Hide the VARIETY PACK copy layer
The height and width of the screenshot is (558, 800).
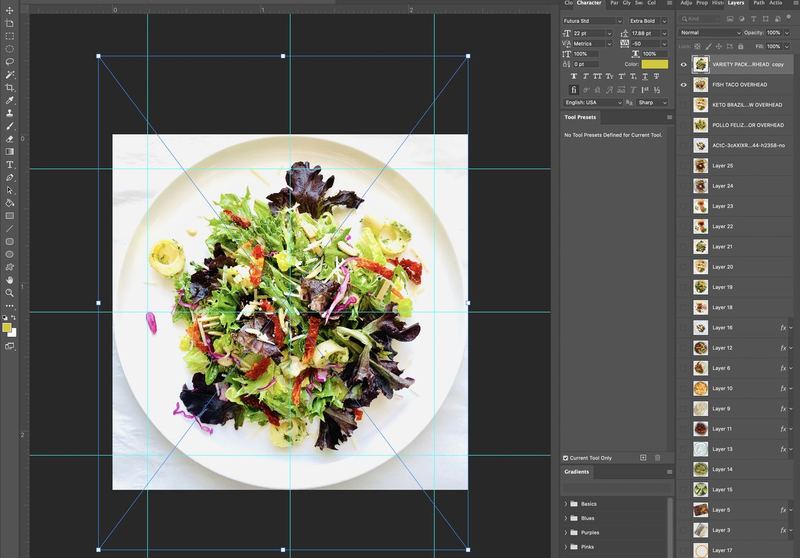point(684,65)
